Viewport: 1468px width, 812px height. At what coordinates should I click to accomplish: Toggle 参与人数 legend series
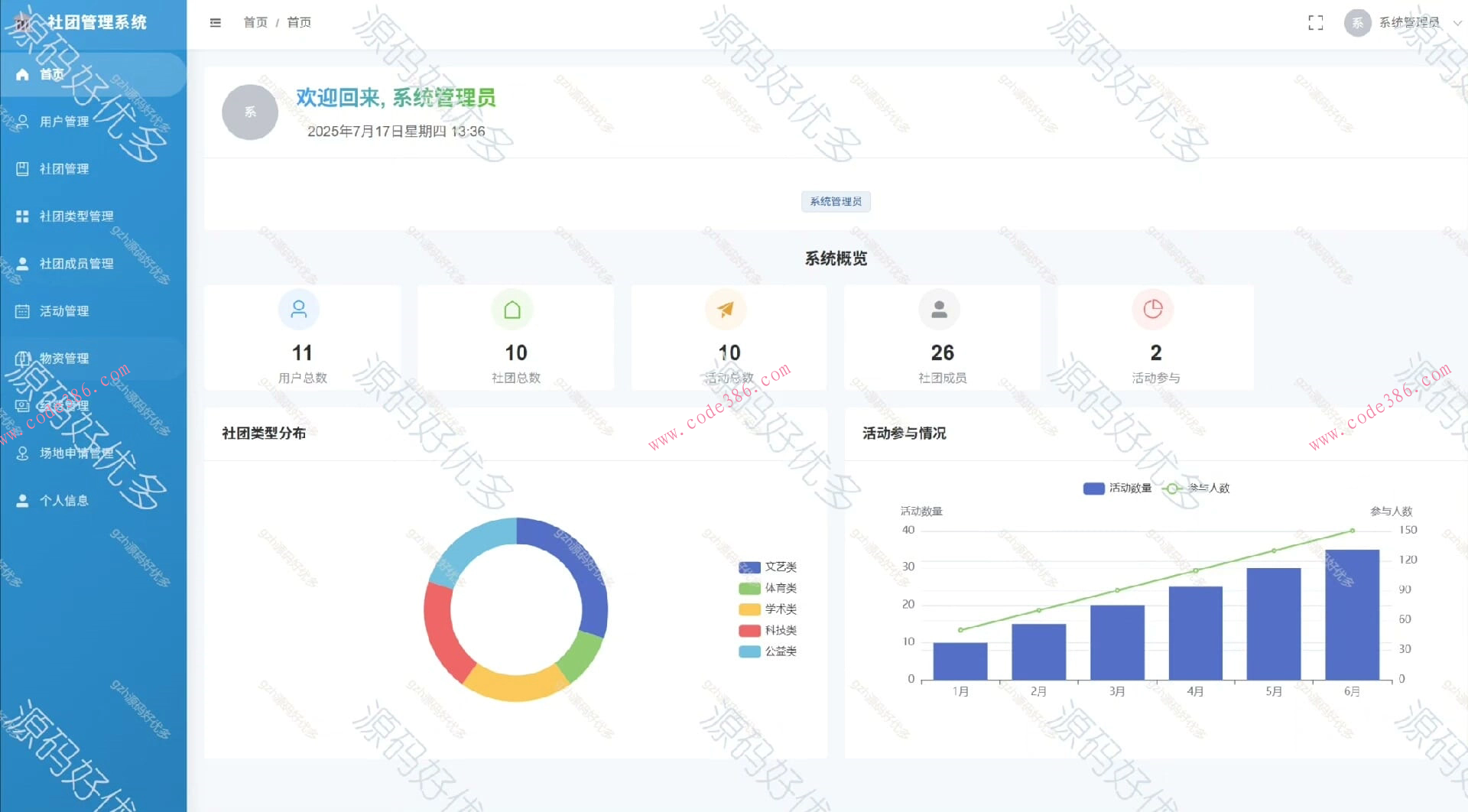point(1196,488)
